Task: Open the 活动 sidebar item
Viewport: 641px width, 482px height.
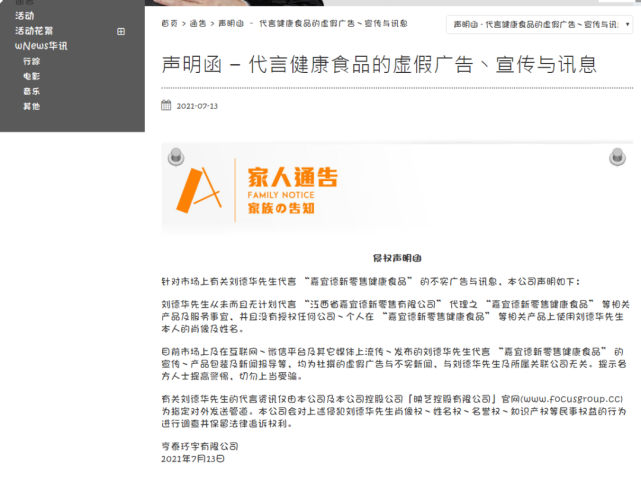Action: coord(25,16)
